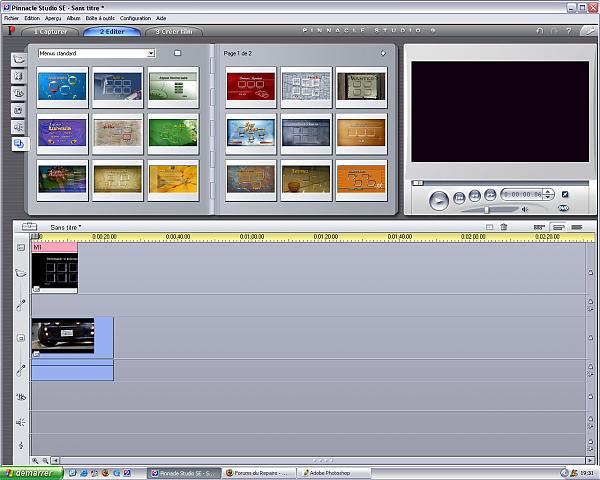Decrease the player timecode with down arrow
Viewport: 600px width, 480px height.
pyautogui.click(x=548, y=197)
